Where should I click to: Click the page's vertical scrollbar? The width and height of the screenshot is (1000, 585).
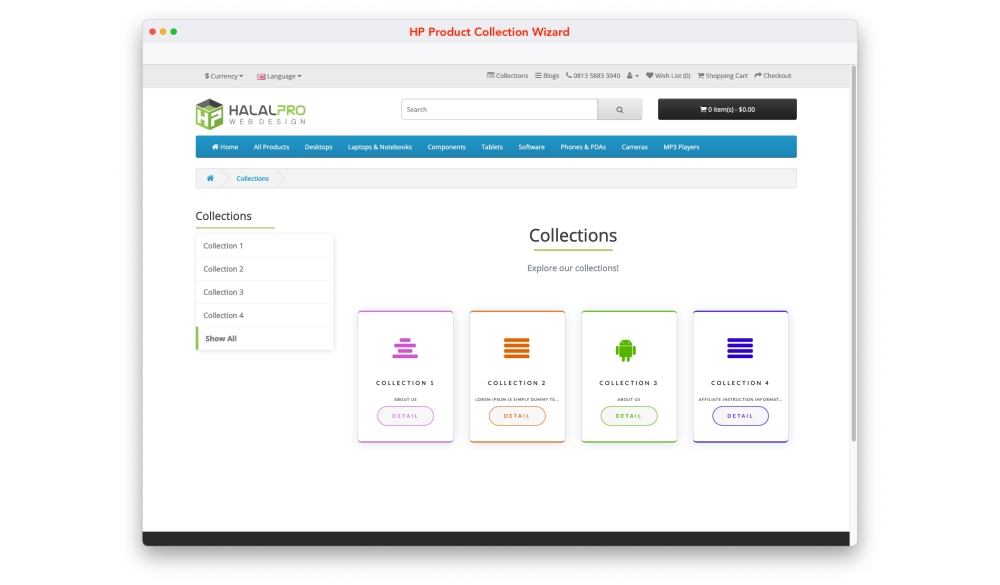[853, 250]
